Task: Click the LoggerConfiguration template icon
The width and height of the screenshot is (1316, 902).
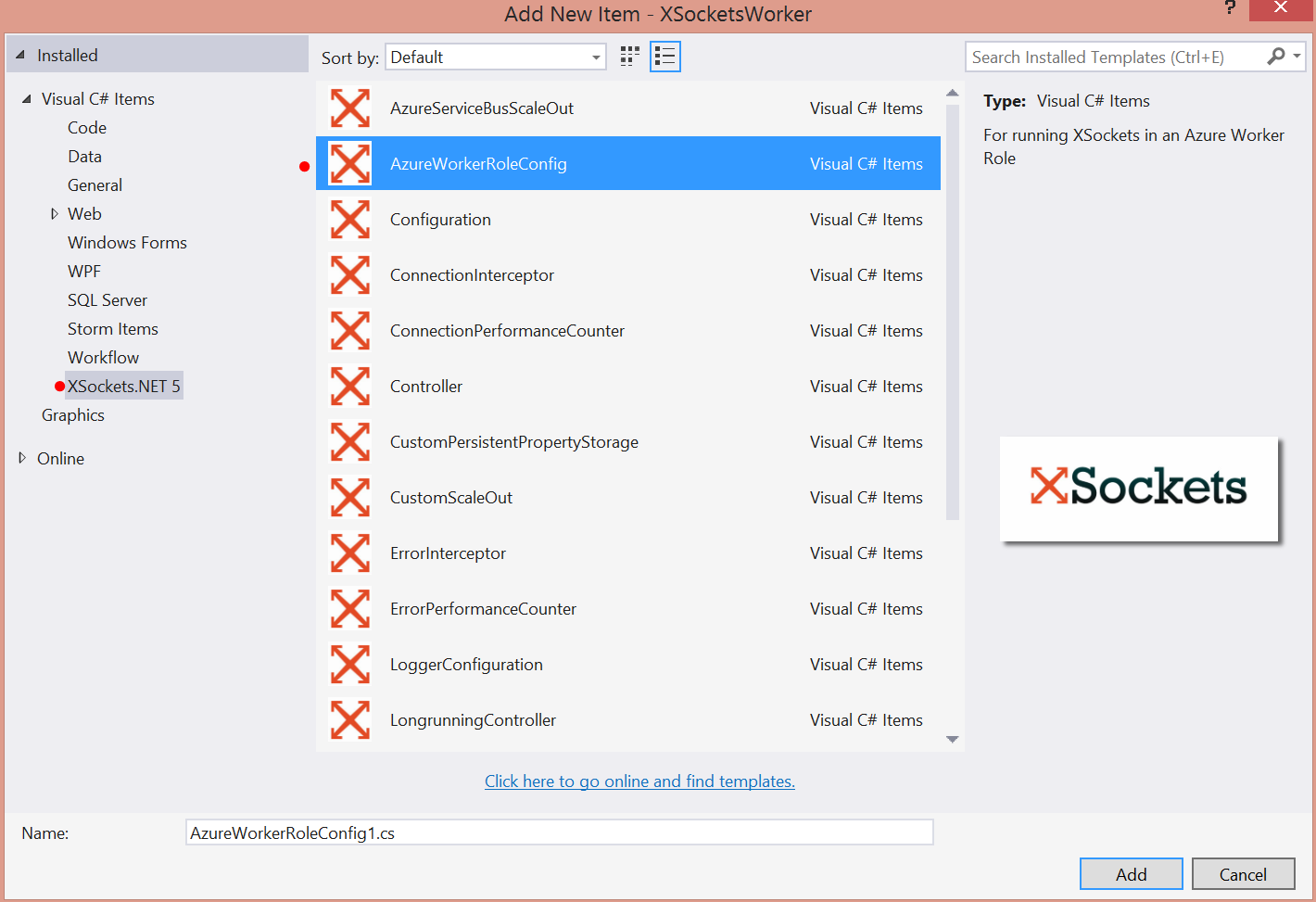Action: point(350,665)
